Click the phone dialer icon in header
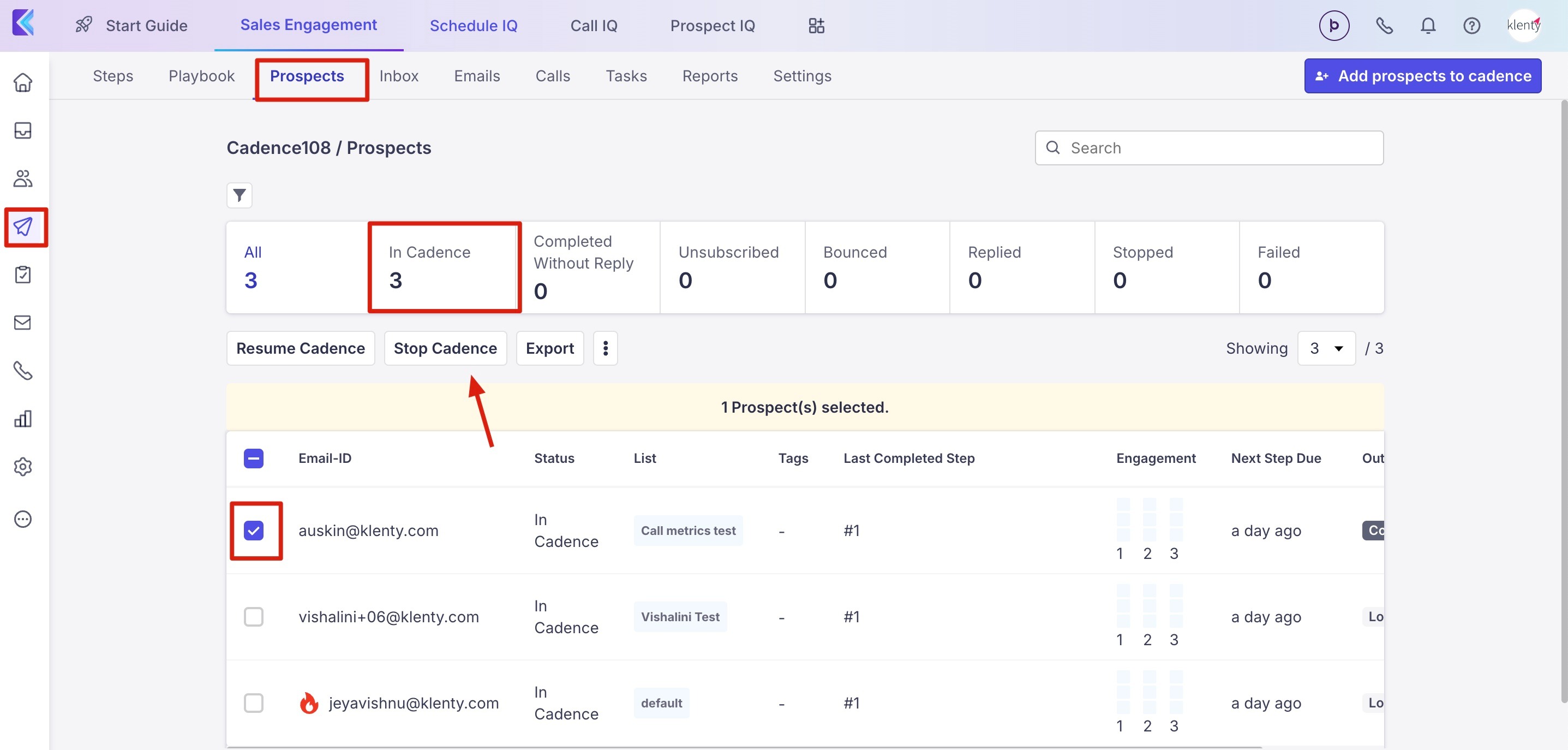This screenshot has height=750, width=1568. pyautogui.click(x=1384, y=26)
